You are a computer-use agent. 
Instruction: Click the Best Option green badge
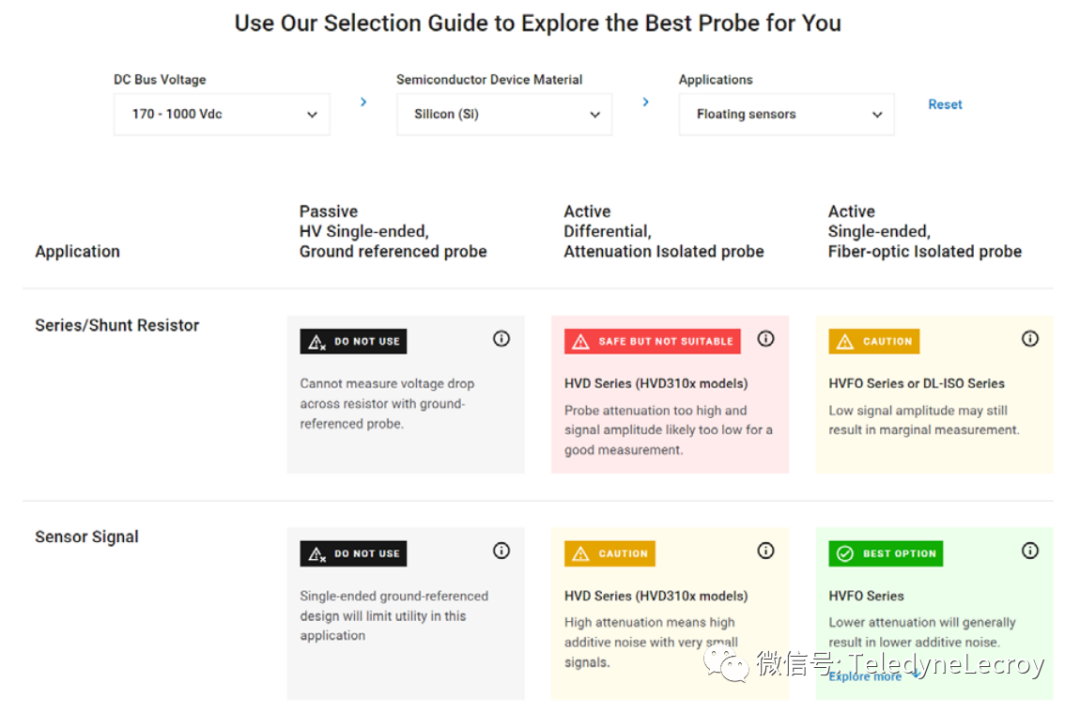point(885,553)
